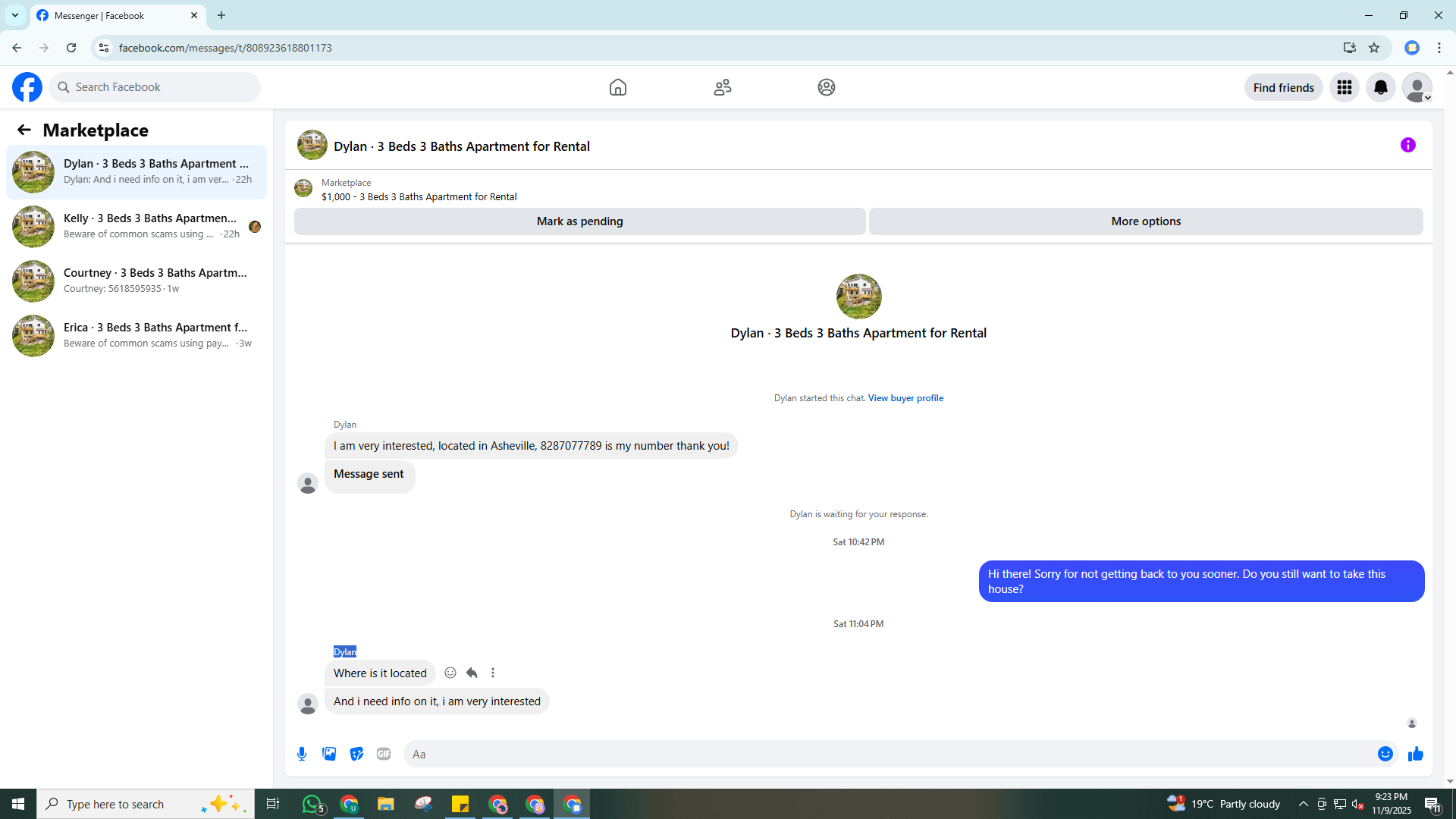The height and width of the screenshot is (819, 1456).
Task: Go to the Home feed icon
Action: tap(618, 87)
